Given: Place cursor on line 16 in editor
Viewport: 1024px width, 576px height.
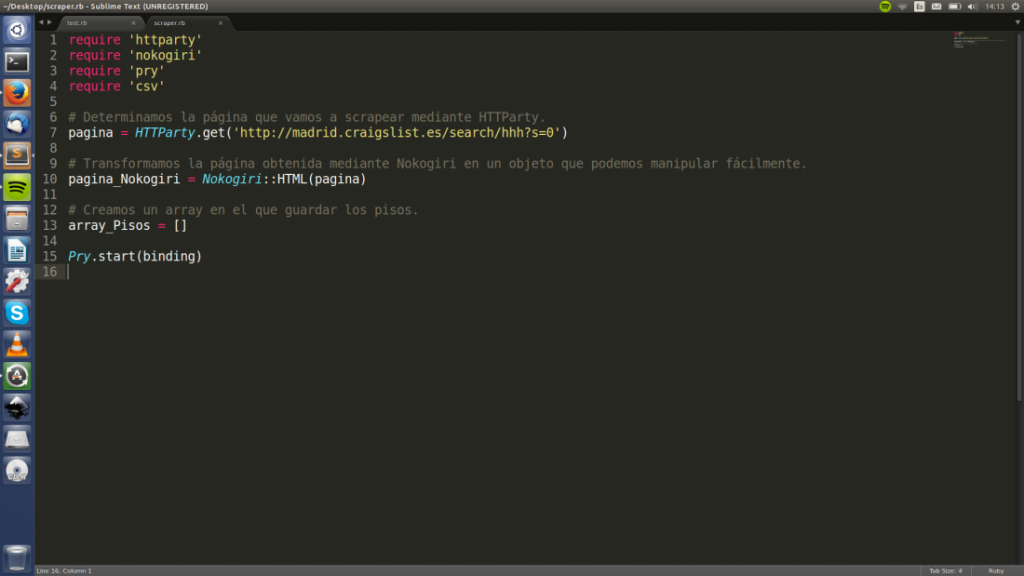Looking at the screenshot, I should [x=300, y=272].
